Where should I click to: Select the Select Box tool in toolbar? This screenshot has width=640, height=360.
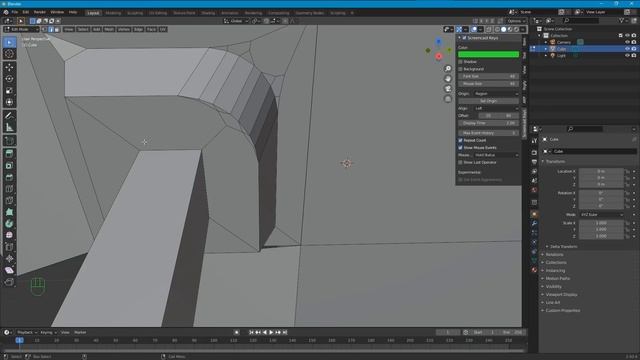click(x=9, y=42)
